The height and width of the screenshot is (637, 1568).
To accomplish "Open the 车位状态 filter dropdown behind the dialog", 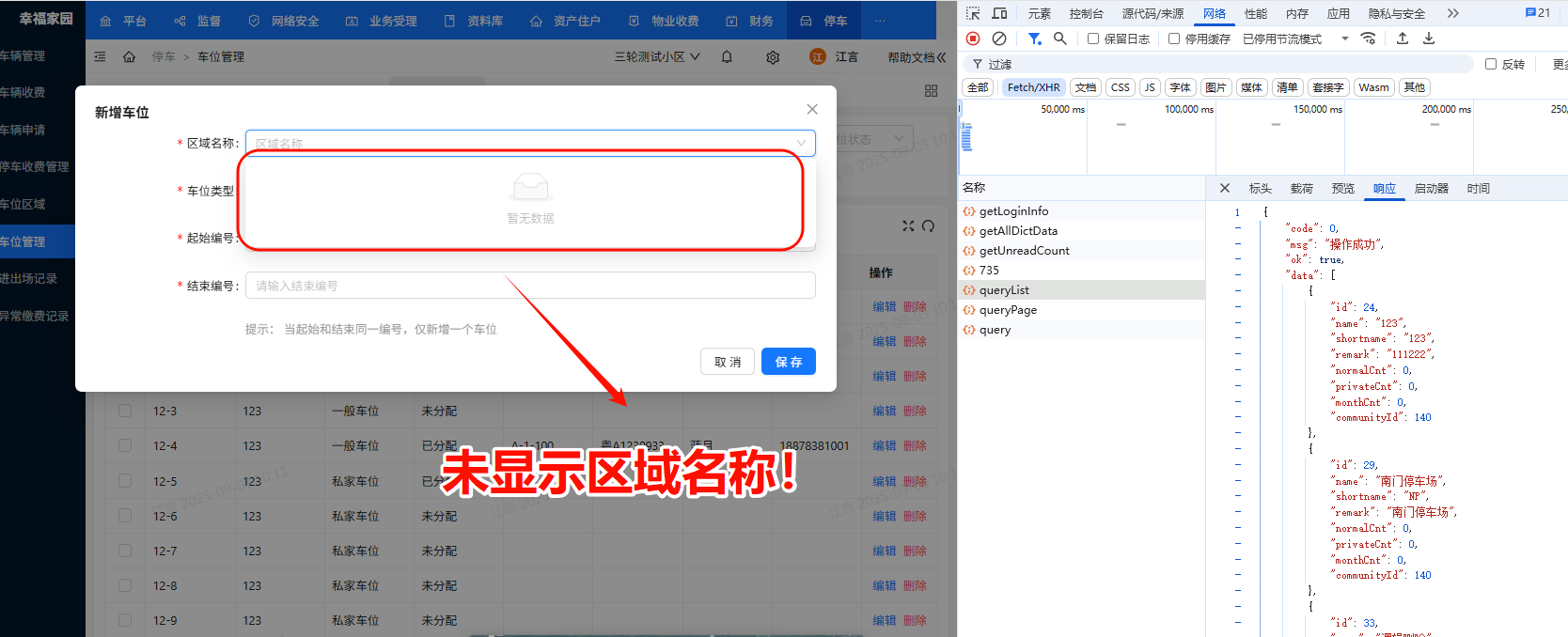I will 875,139.
